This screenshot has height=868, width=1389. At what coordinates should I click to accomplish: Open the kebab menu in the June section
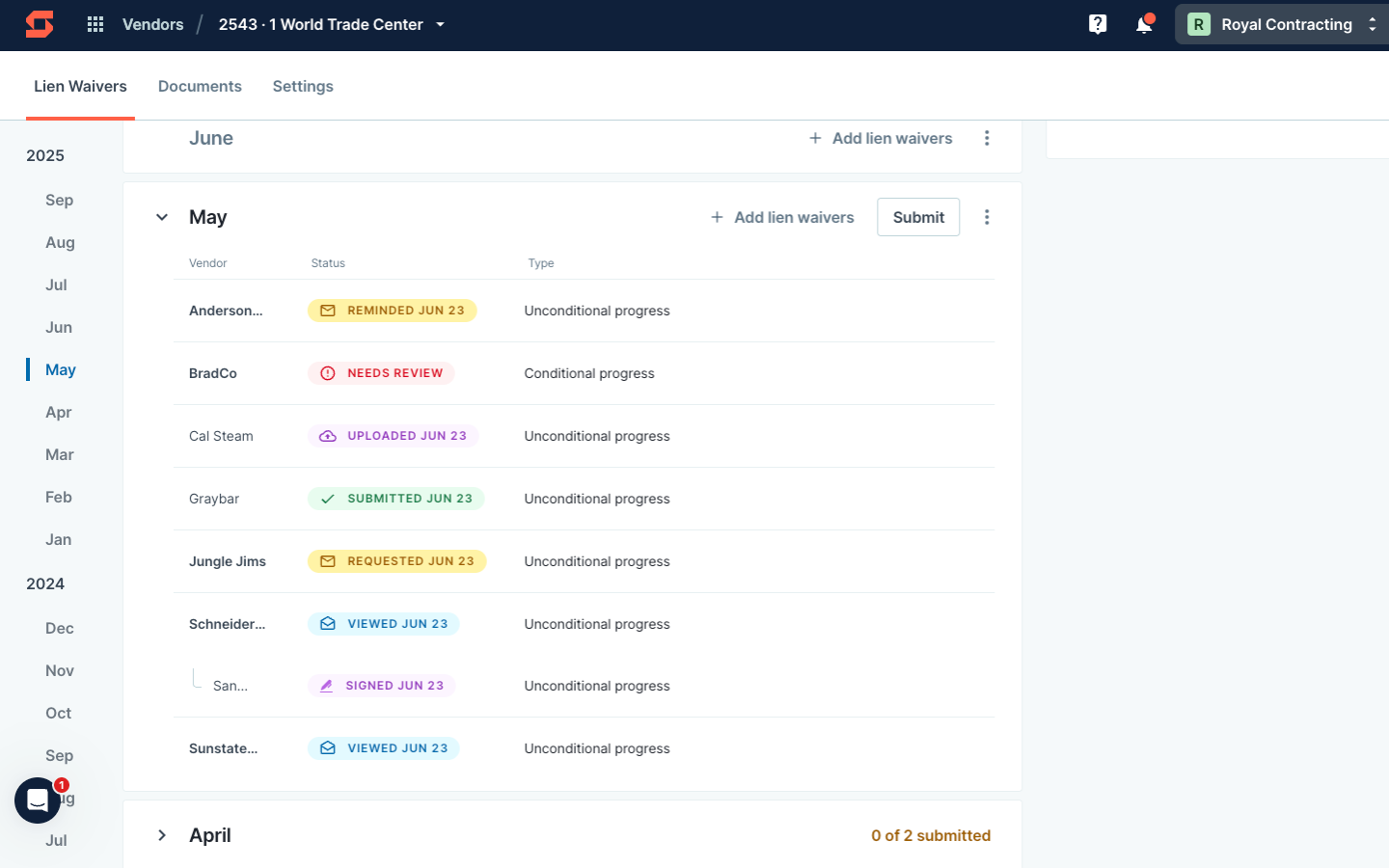[x=987, y=138]
